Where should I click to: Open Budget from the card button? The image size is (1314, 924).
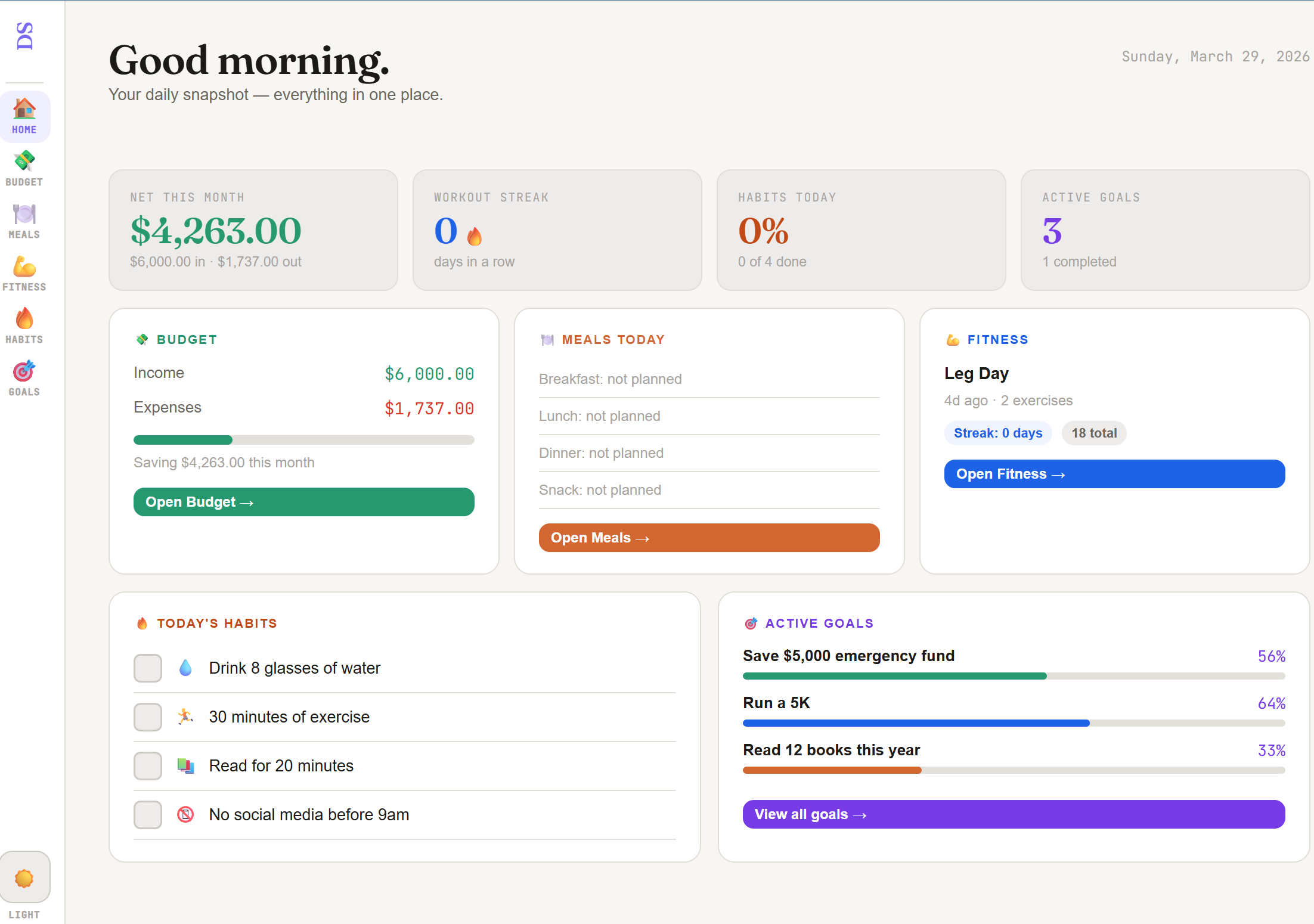click(x=303, y=501)
